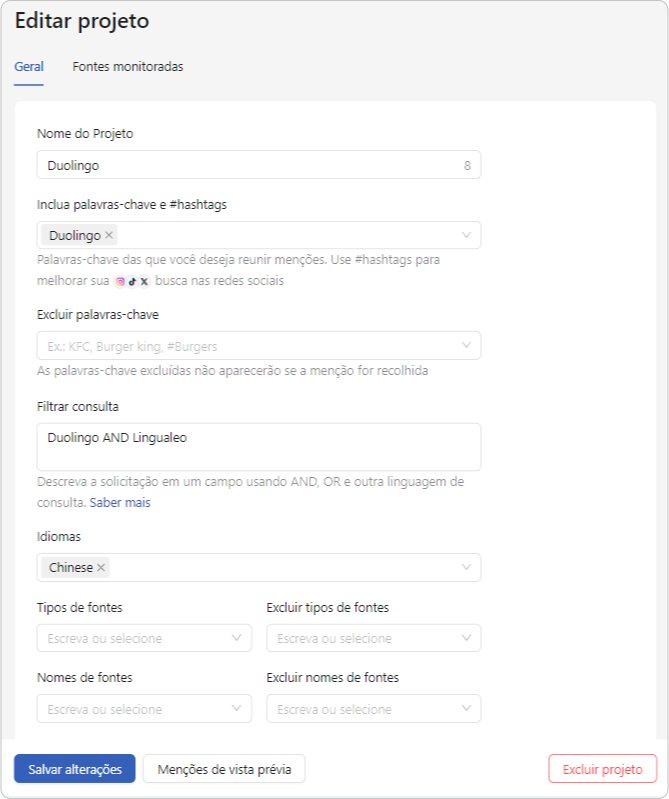
Task: Click inside the Filtrar consulta text area
Action: click(259, 447)
